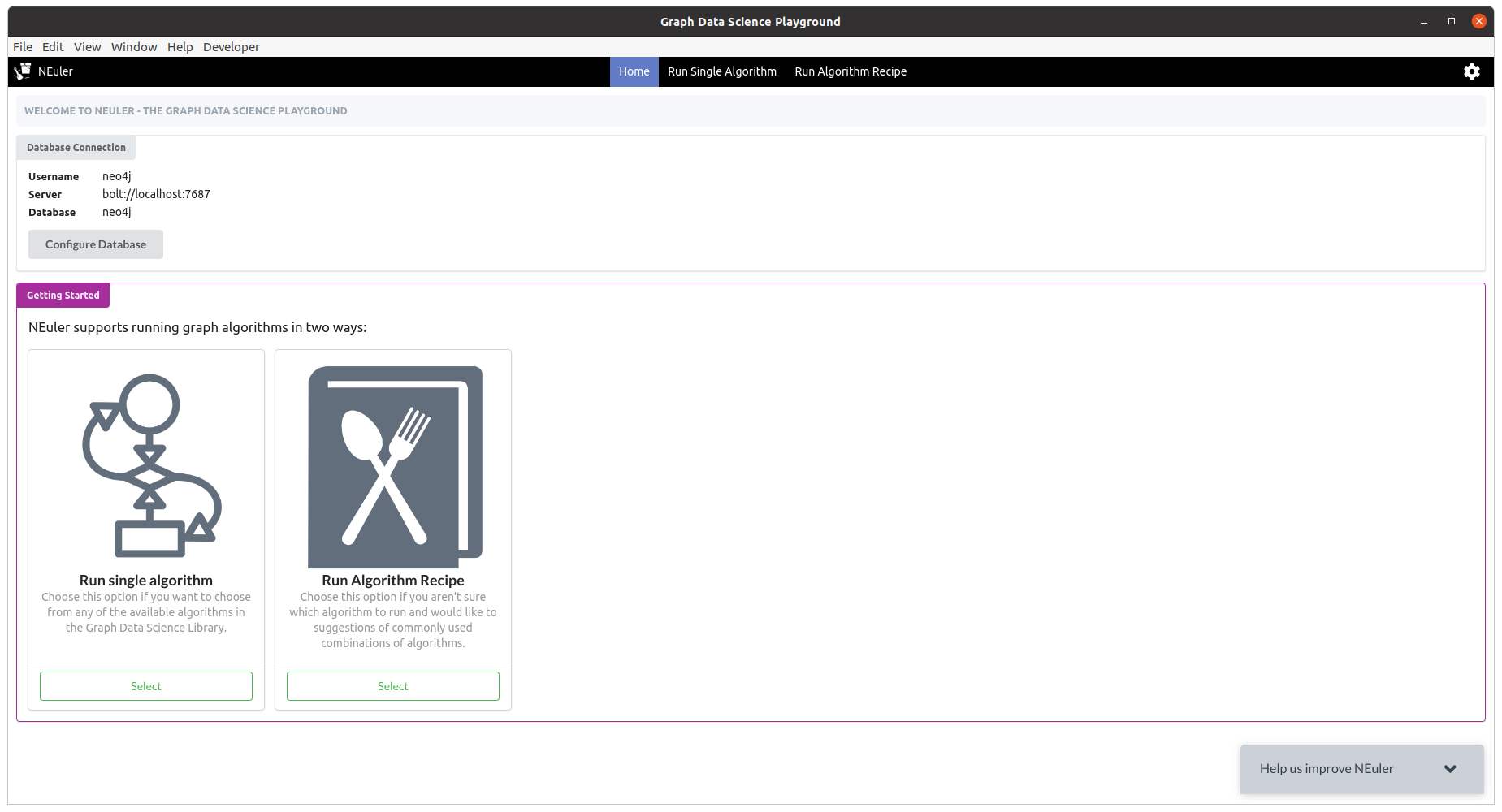The width and height of the screenshot is (1502, 812).
Task: Open the settings gear icon
Action: pyautogui.click(x=1471, y=71)
